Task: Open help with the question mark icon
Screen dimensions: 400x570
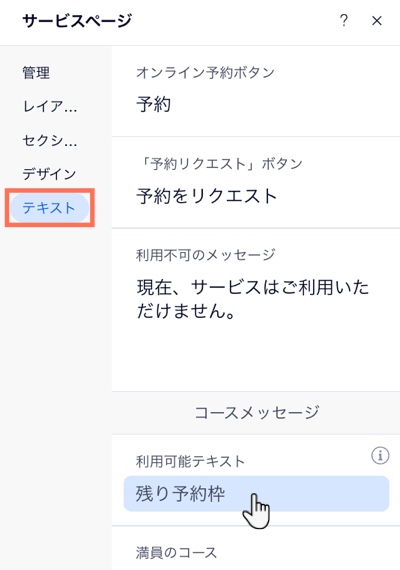Action: (344, 21)
